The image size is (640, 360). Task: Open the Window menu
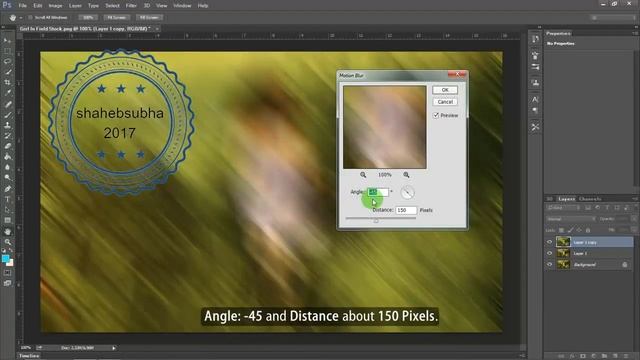click(182, 6)
